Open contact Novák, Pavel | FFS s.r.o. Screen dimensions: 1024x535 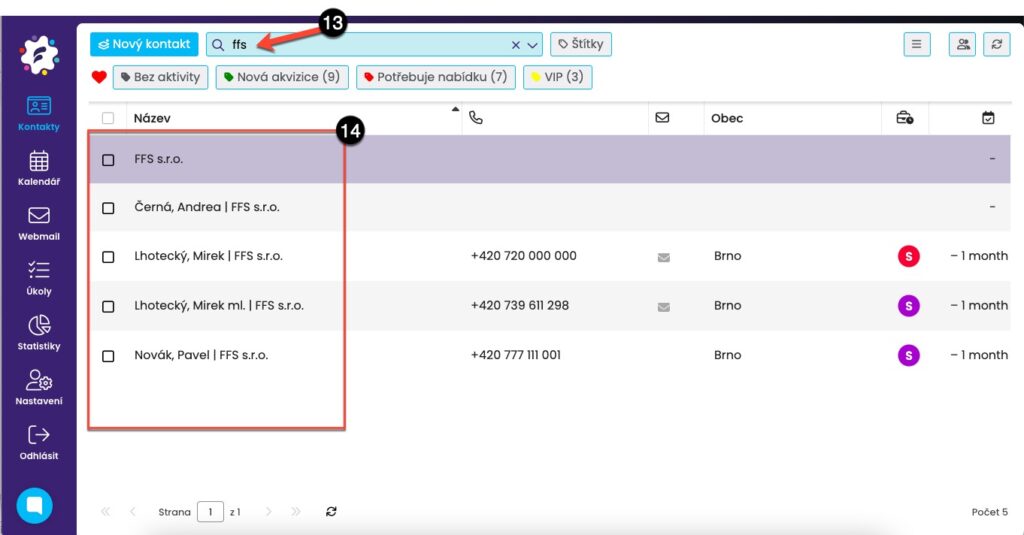click(201, 355)
